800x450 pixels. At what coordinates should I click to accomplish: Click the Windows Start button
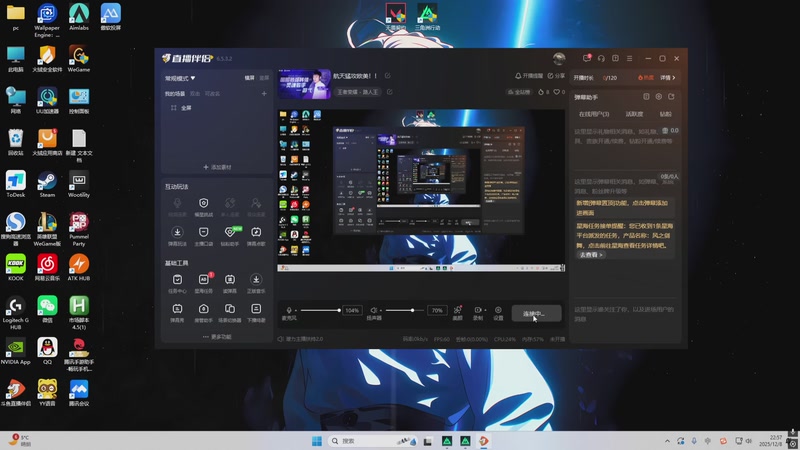tap(317, 441)
